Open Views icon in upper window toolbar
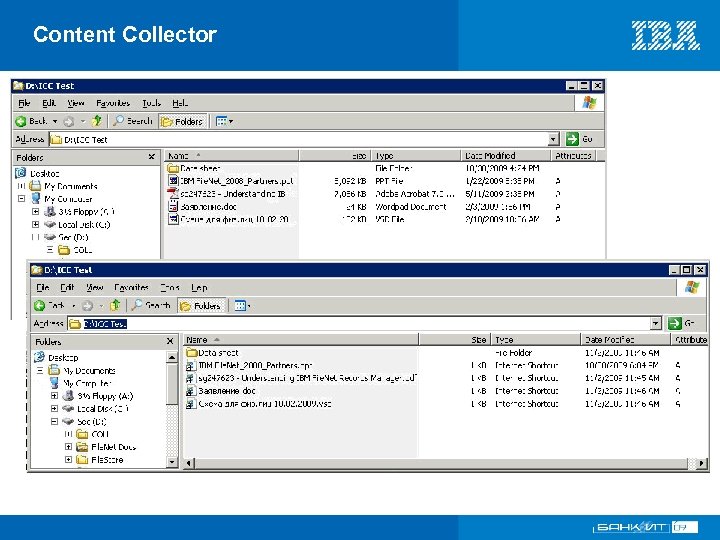The height and width of the screenshot is (540, 720). point(221,121)
